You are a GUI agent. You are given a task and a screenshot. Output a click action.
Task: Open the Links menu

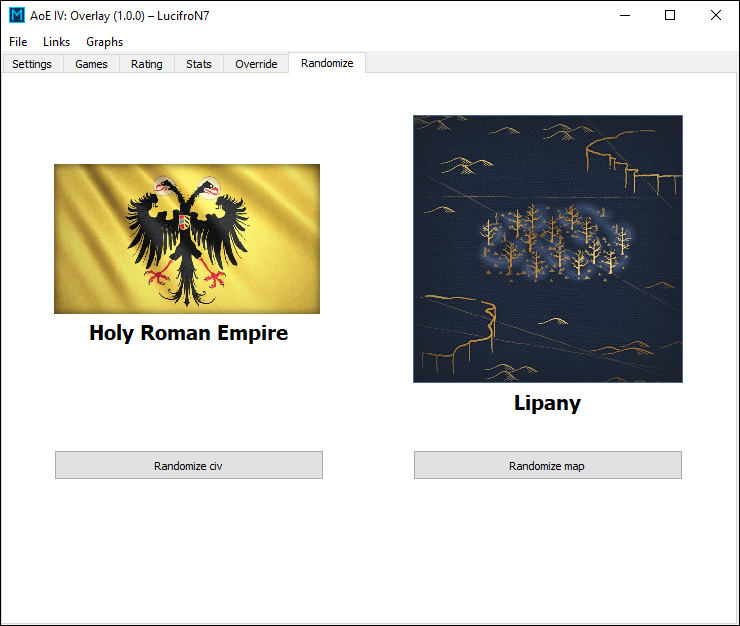(56, 42)
